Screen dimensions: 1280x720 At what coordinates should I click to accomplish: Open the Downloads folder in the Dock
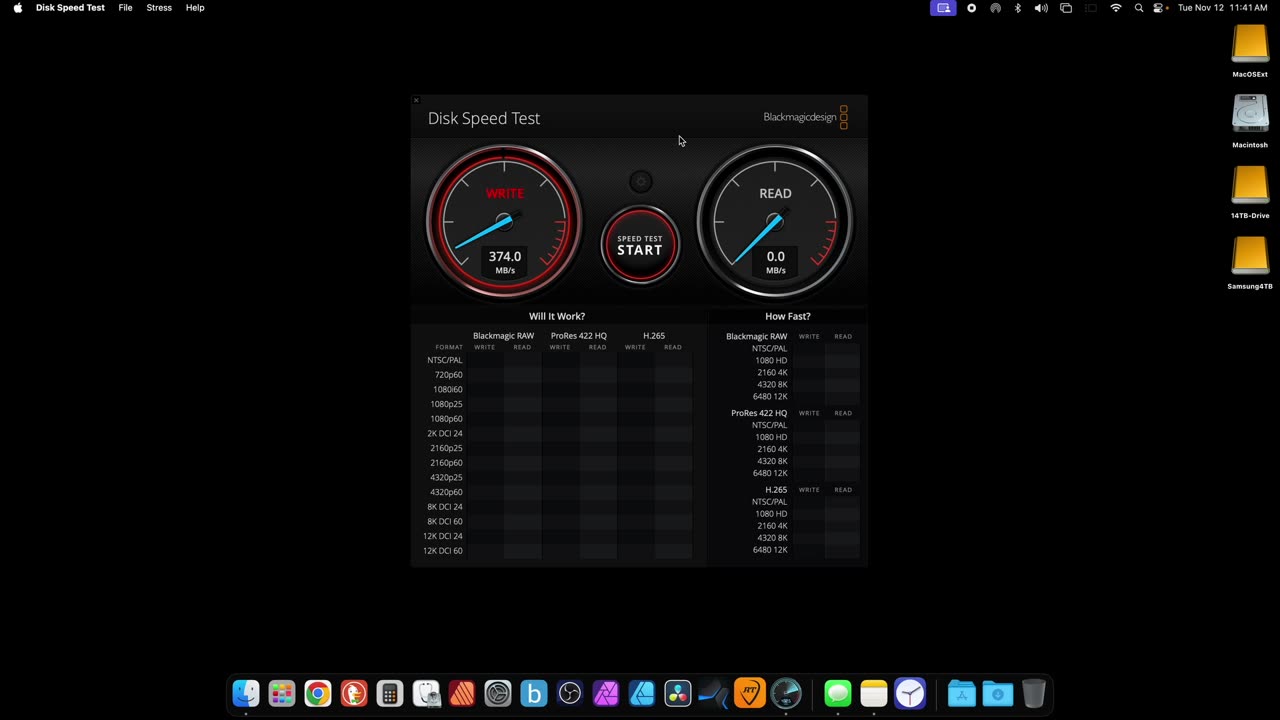pyautogui.click(x=998, y=693)
